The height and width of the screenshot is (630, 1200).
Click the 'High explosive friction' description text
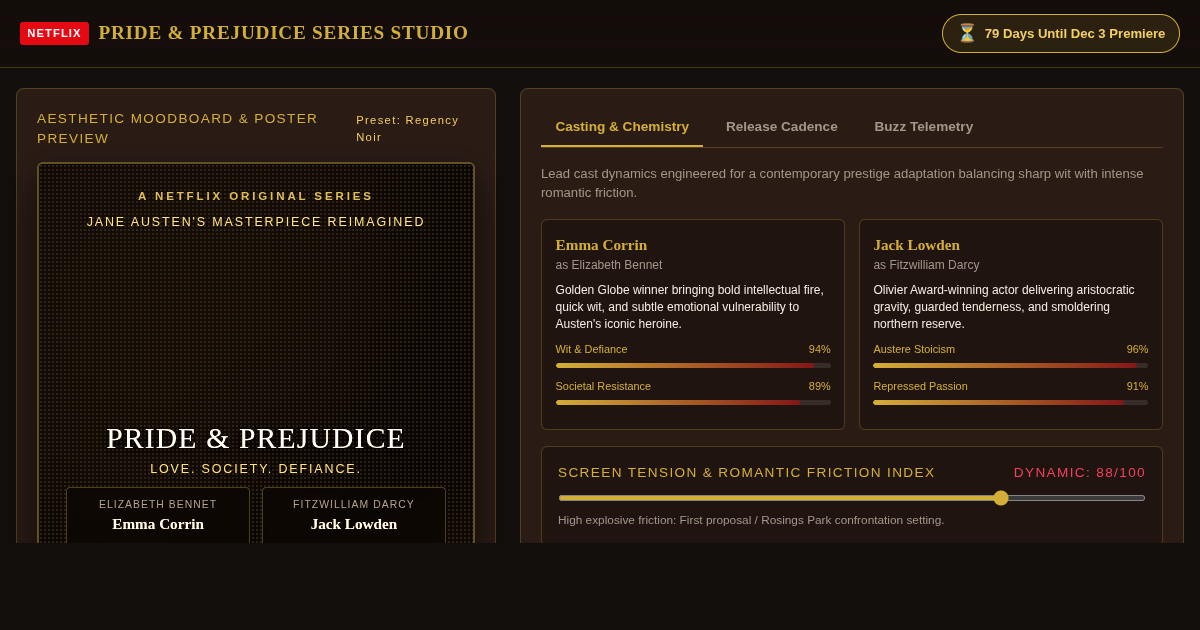coord(751,520)
